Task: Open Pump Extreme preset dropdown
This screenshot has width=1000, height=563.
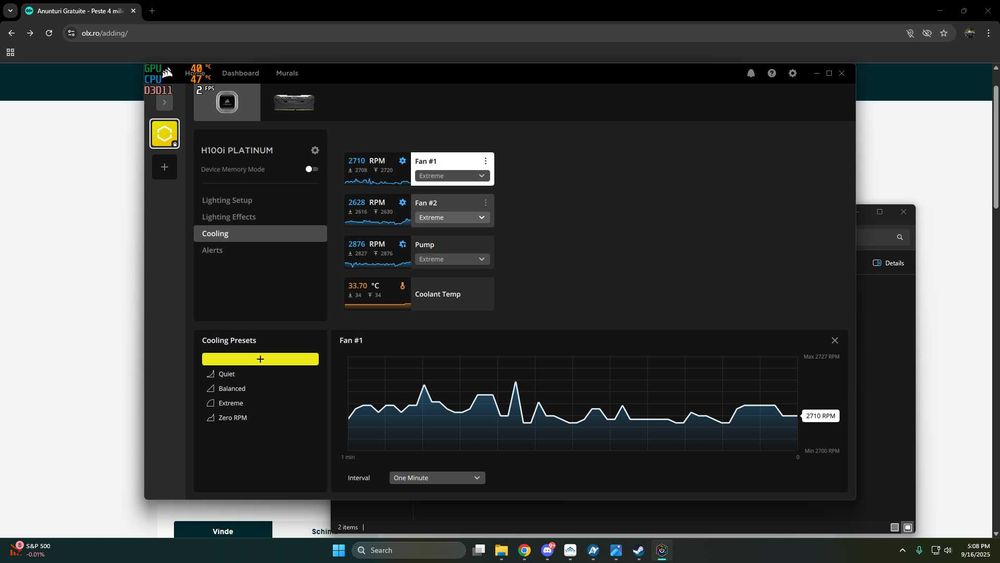Action: click(x=452, y=260)
